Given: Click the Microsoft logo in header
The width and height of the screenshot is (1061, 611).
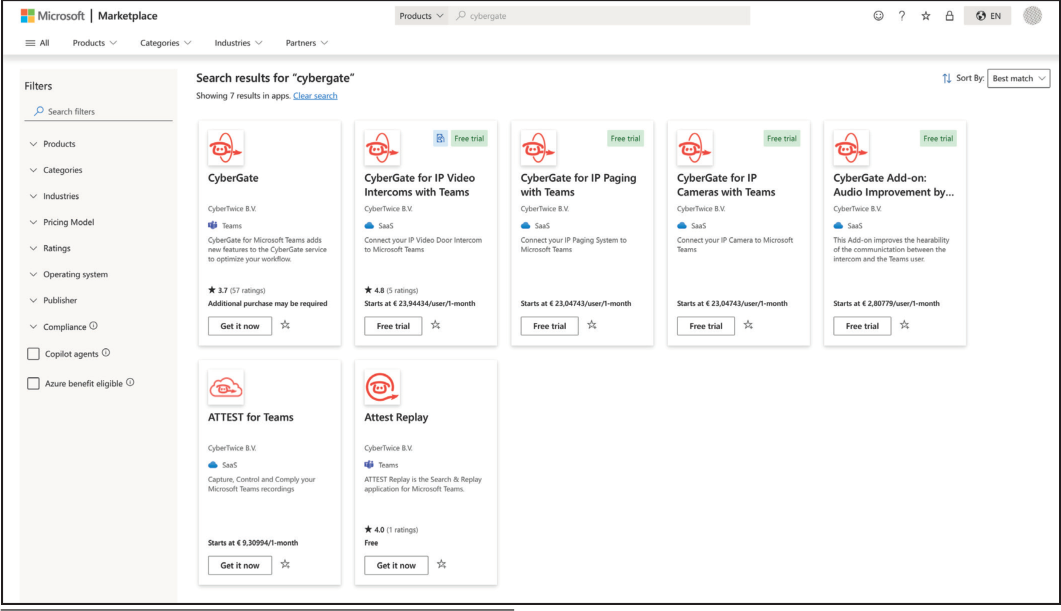Looking at the screenshot, I should pos(27,16).
